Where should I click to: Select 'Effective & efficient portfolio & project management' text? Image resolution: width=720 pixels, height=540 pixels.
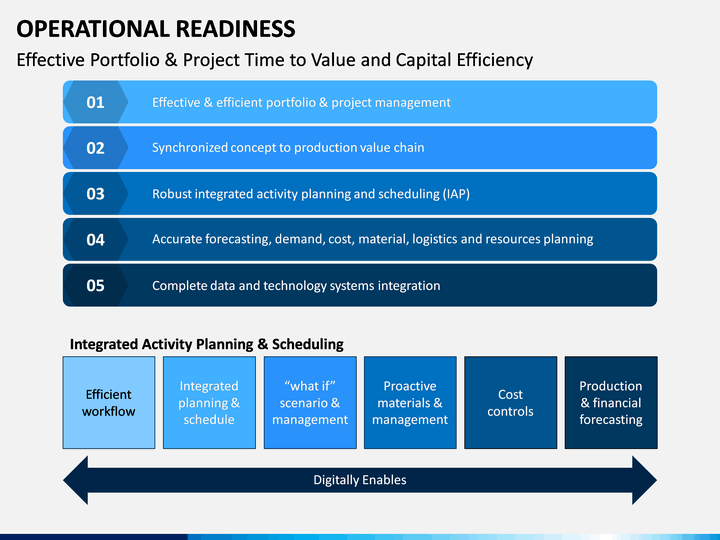tap(301, 102)
